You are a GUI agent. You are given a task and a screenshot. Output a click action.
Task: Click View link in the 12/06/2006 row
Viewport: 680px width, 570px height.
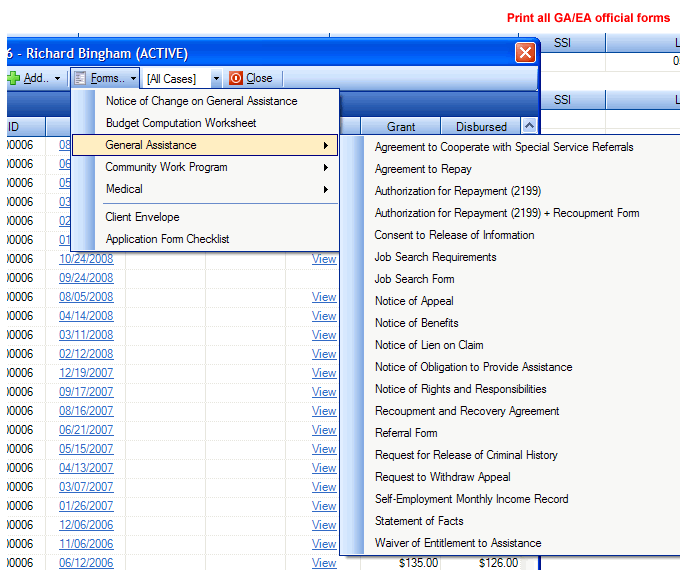pos(324,525)
